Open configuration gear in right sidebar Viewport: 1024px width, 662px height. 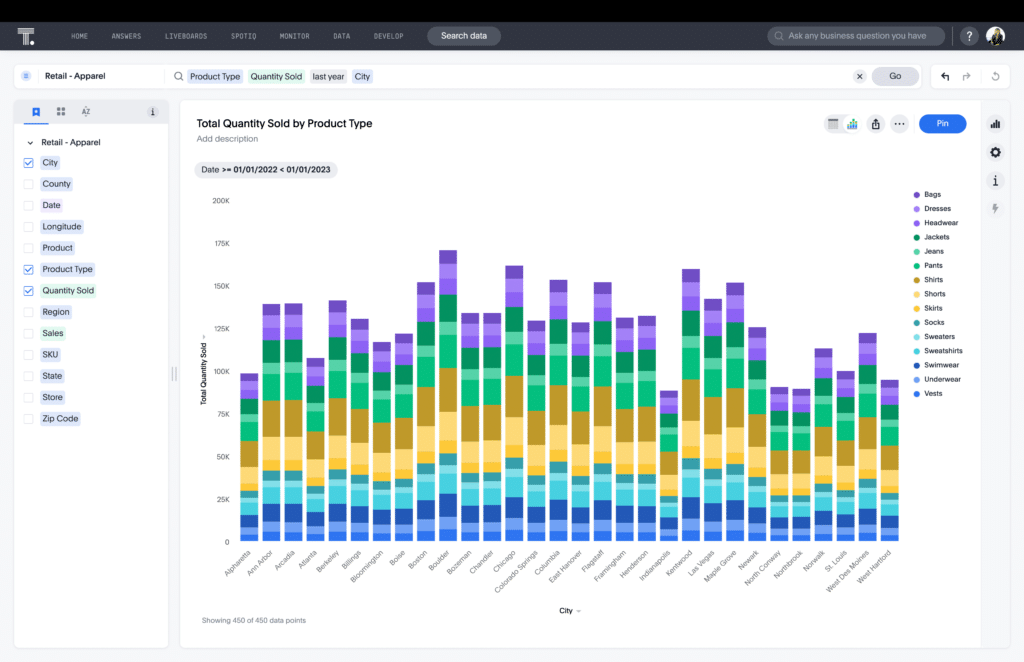pos(994,152)
